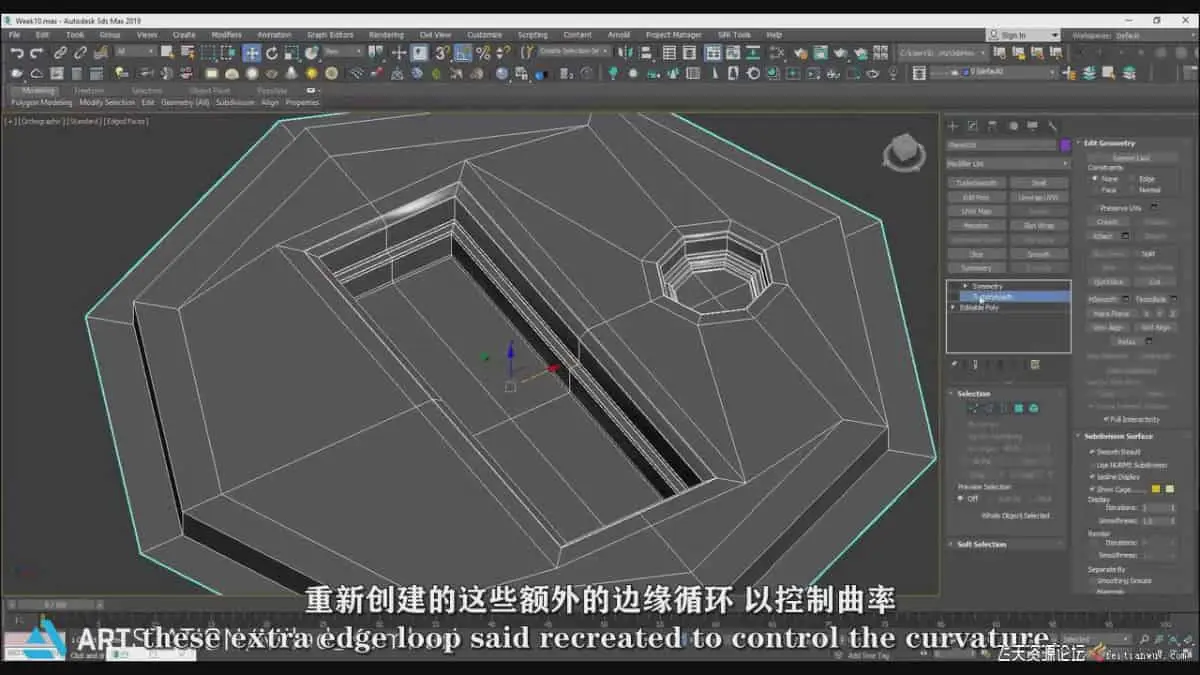Open the Create tab plus icon
This screenshot has width=1200, height=675.
pyautogui.click(x=953, y=126)
